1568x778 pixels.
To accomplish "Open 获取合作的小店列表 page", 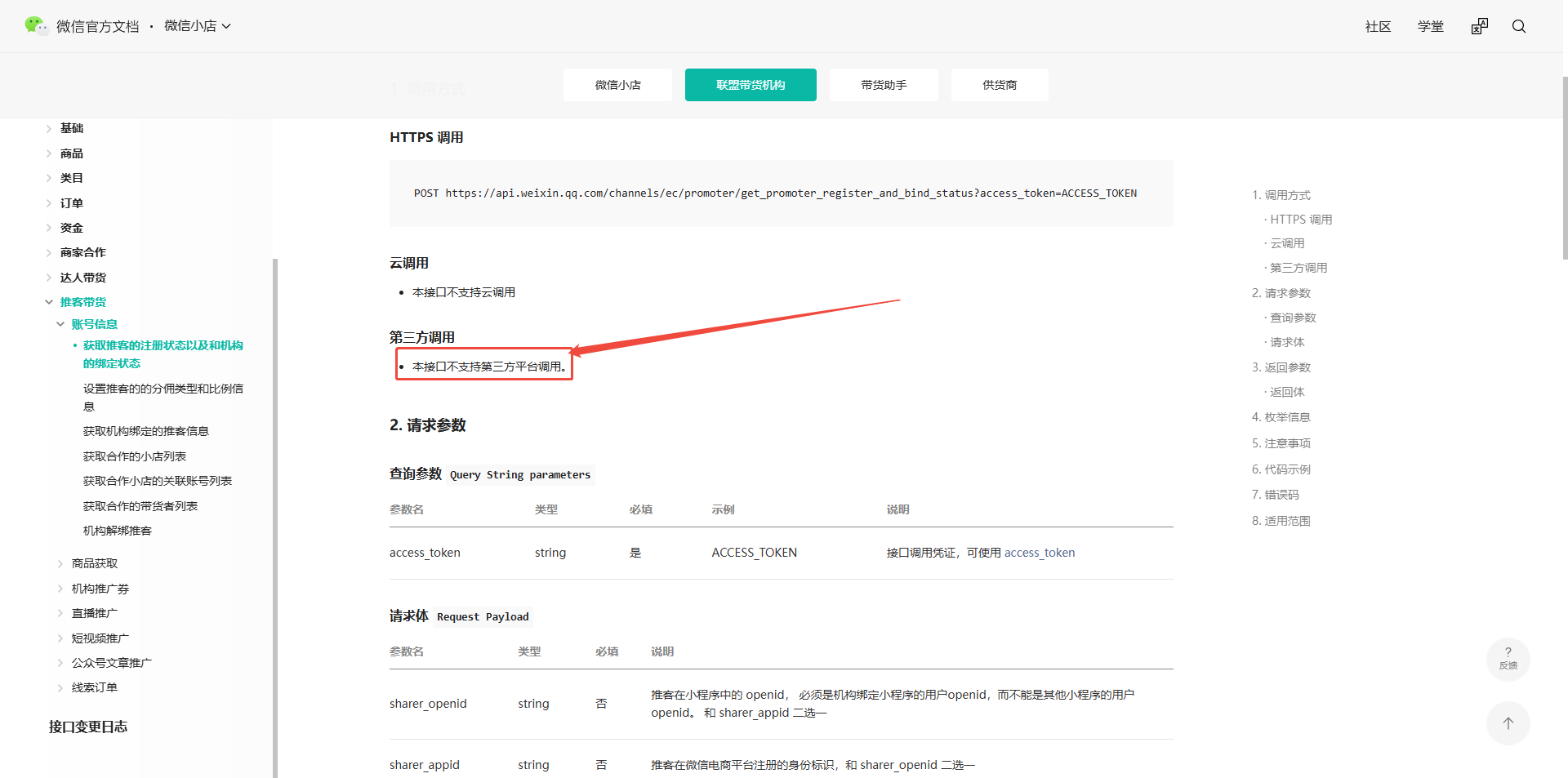I will point(135,456).
